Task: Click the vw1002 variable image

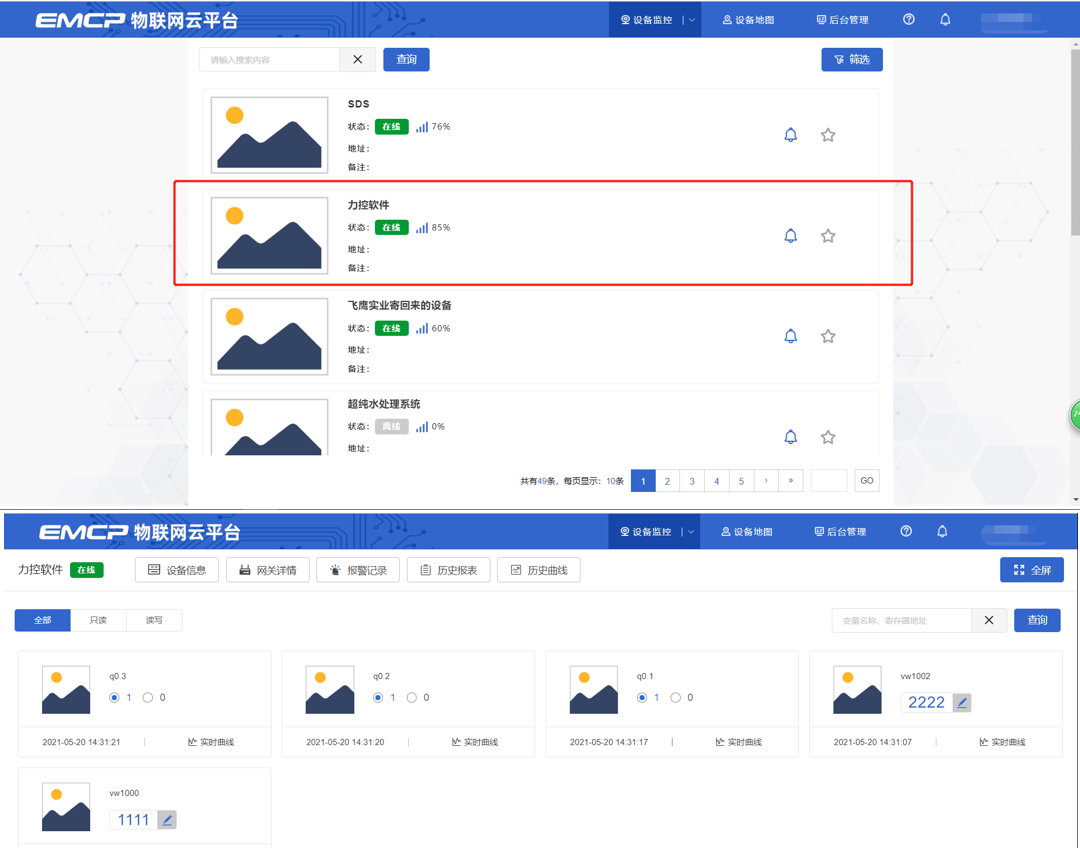Action: (858, 690)
